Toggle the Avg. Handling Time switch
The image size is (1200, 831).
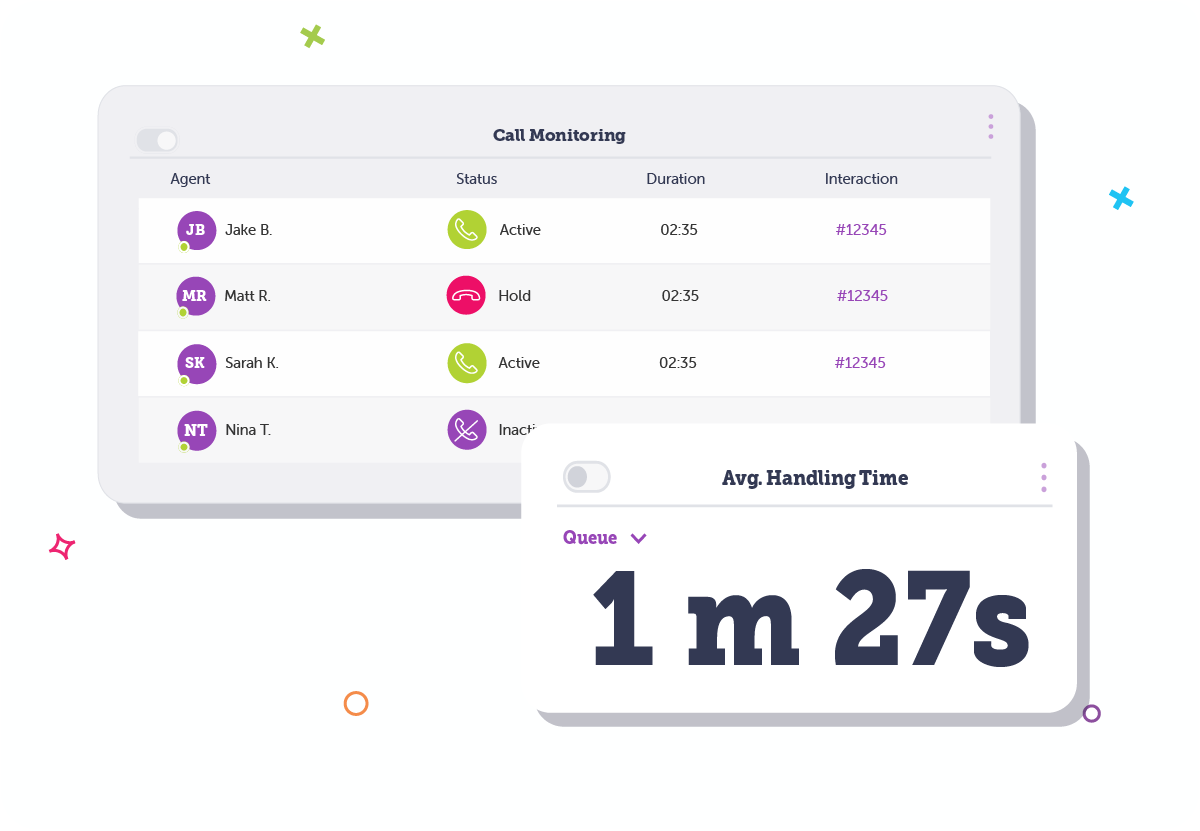(586, 477)
